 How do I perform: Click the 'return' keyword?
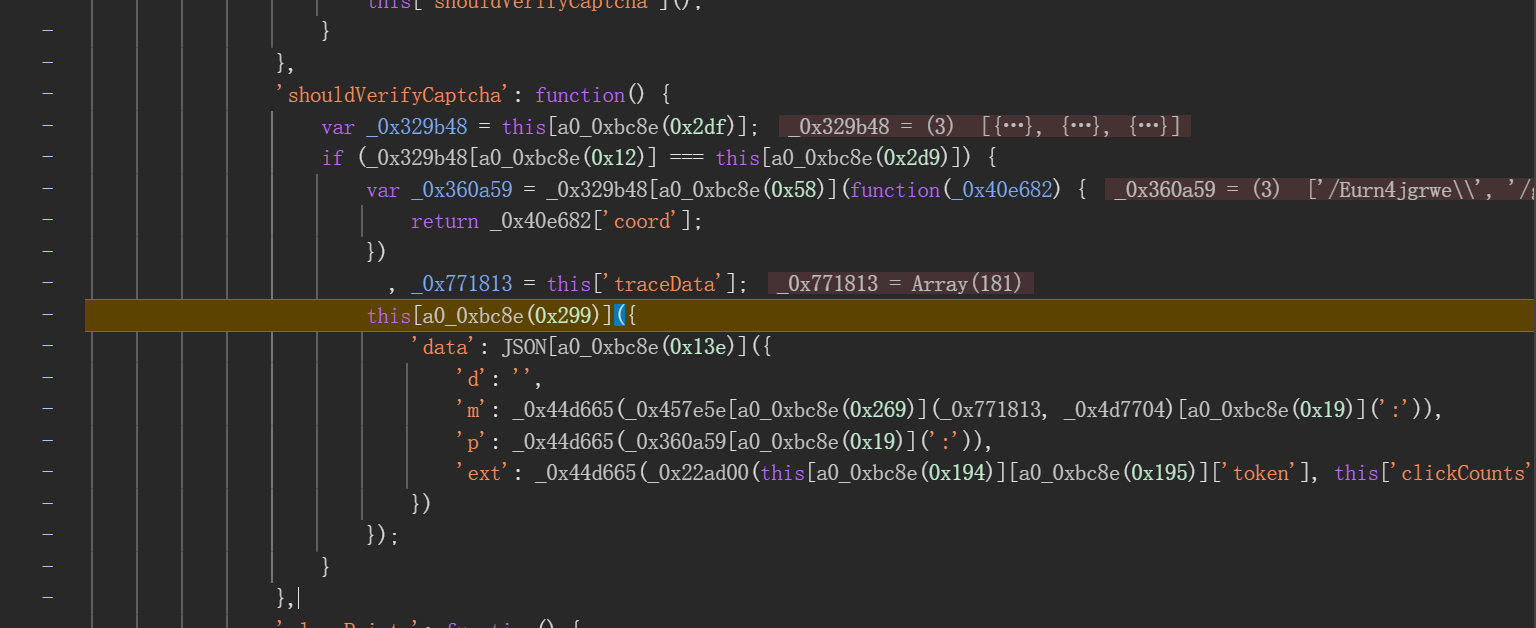pyautogui.click(x=444, y=221)
